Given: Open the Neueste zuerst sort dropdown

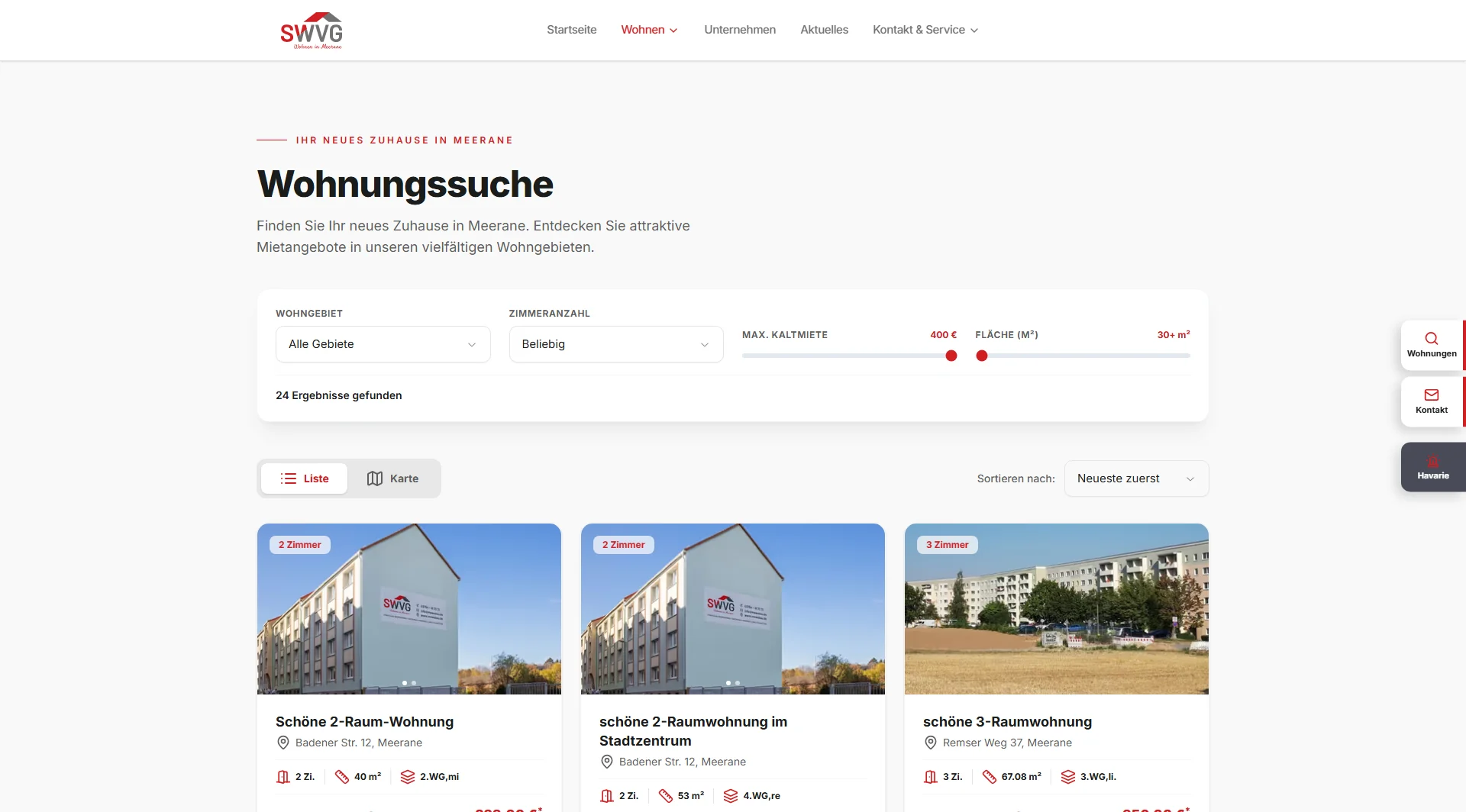Looking at the screenshot, I should click(1136, 478).
